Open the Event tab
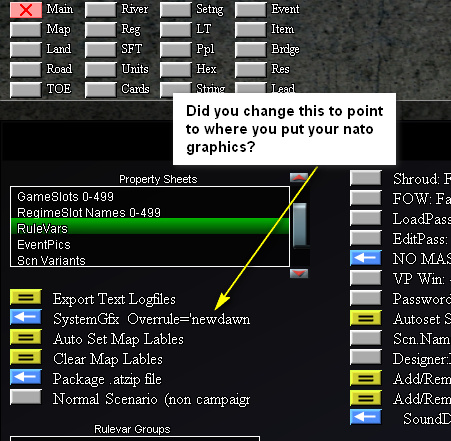 pos(251,10)
